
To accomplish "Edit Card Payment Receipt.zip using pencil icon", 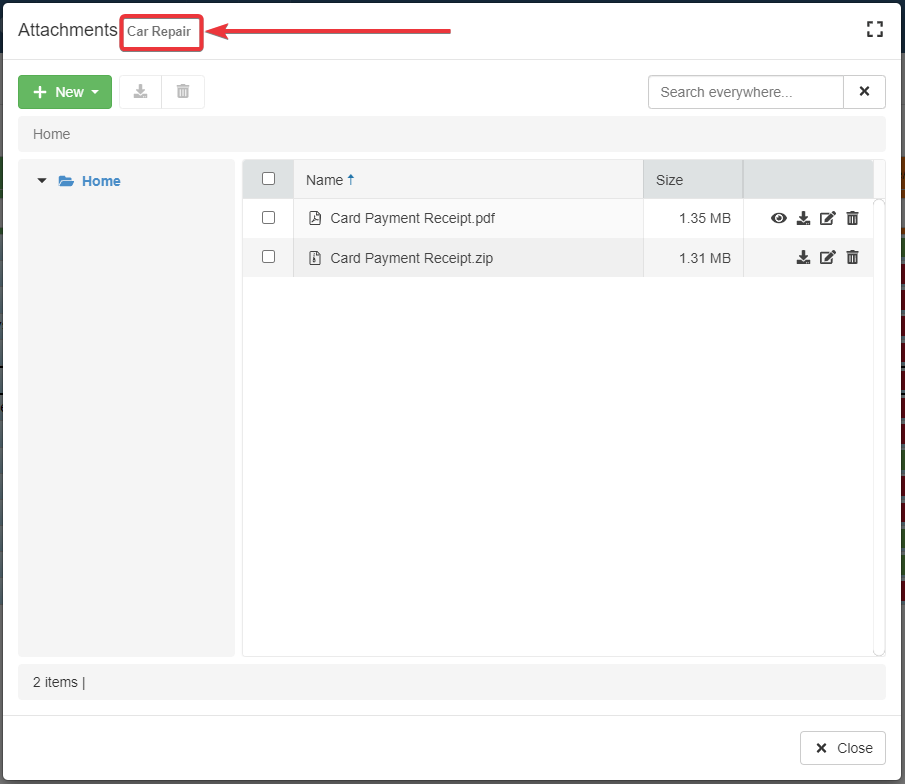I will click(x=827, y=257).
